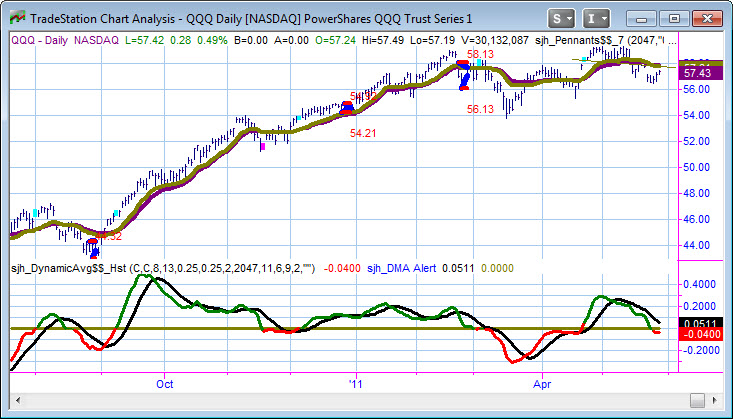Click the red 58.13 pennant price label
733x419 pixels.
pos(480,54)
